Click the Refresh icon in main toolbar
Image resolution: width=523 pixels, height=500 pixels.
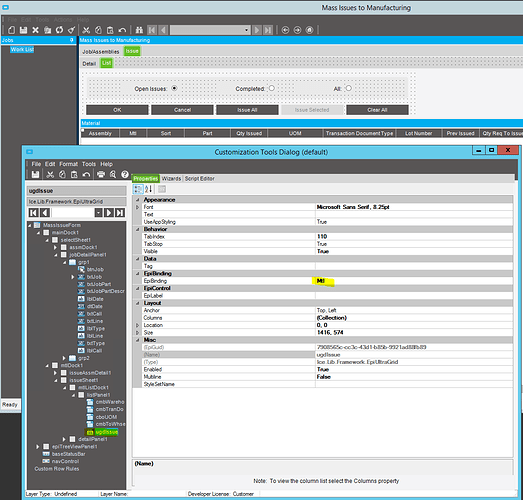click(59, 30)
